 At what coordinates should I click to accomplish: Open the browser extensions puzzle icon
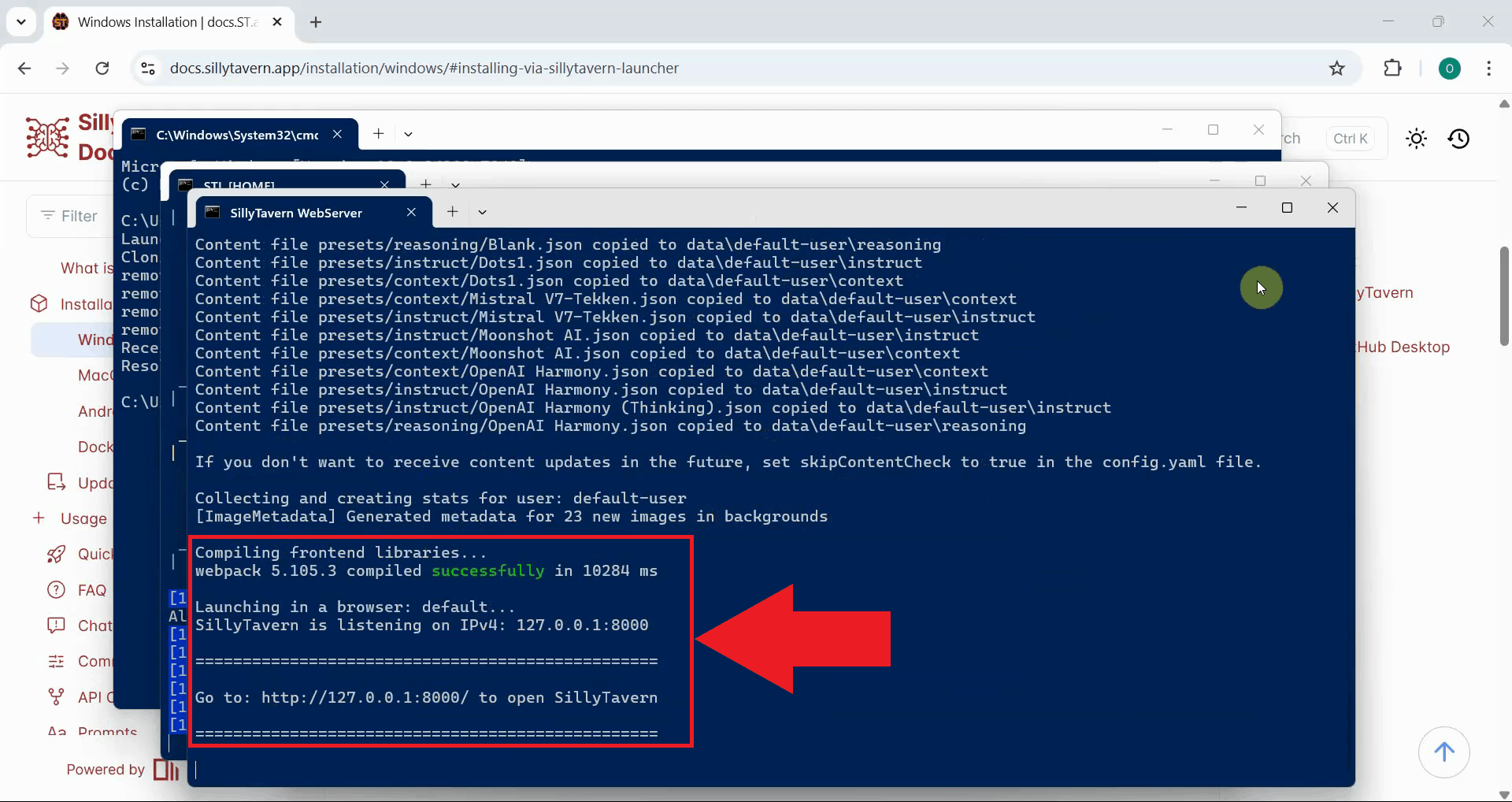[1392, 69]
